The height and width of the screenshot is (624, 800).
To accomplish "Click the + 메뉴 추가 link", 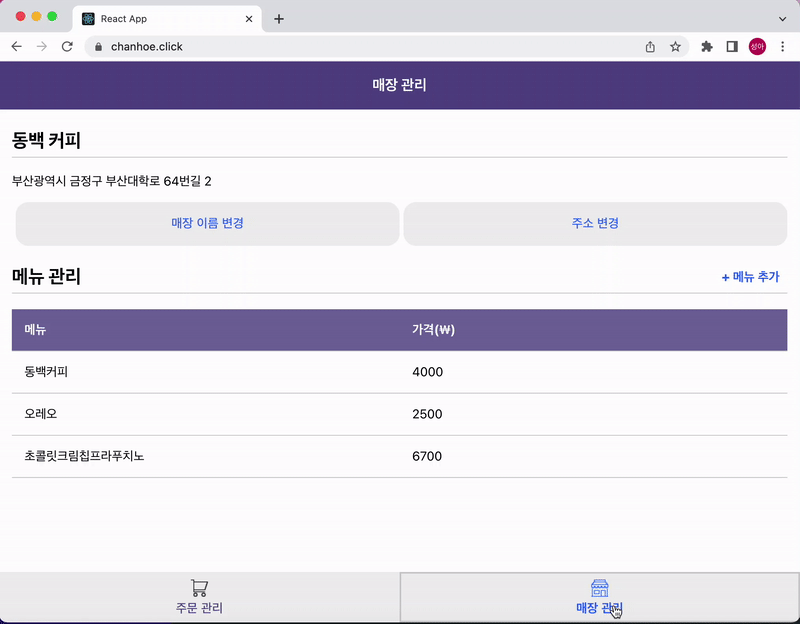I will [751, 277].
